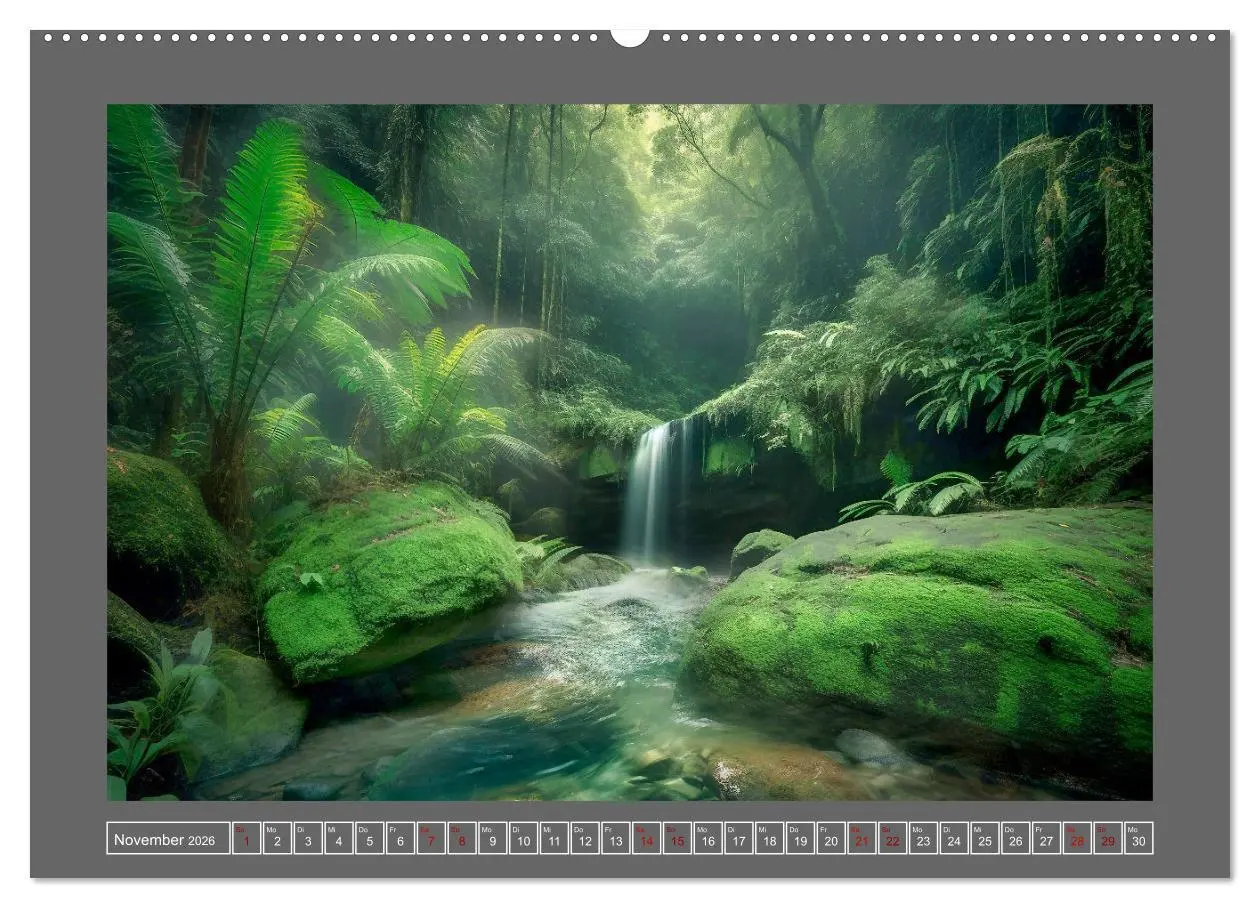The image size is (1260, 908).
Task: Select Wednesday 11 in the calendar strip
Action: [554, 839]
